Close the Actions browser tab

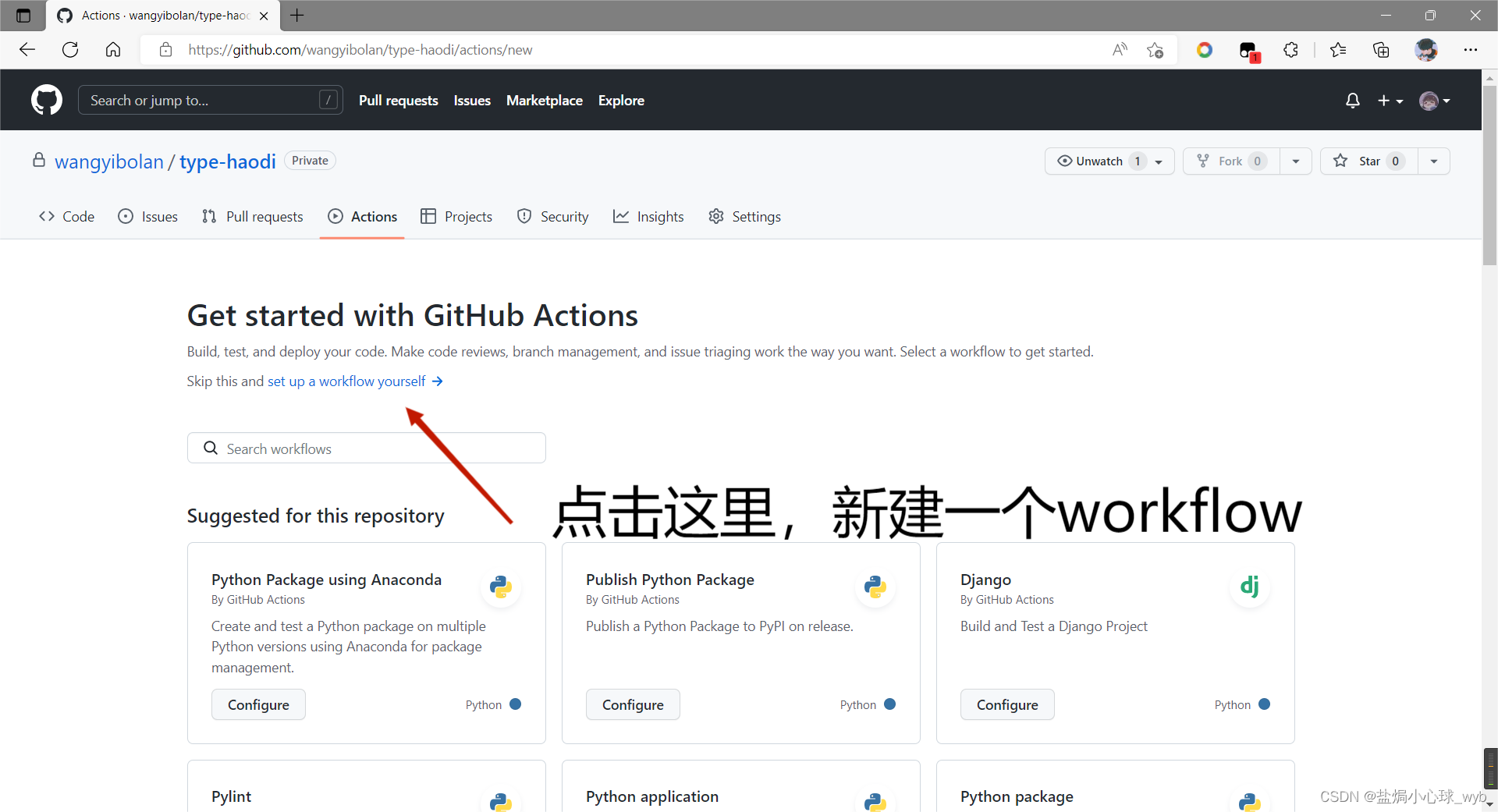pos(264,16)
